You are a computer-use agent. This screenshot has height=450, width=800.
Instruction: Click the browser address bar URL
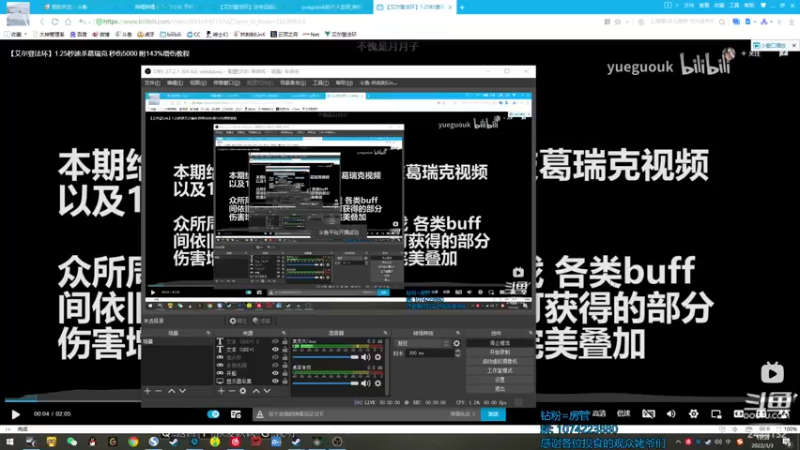pyautogui.click(x=204, y=22)
